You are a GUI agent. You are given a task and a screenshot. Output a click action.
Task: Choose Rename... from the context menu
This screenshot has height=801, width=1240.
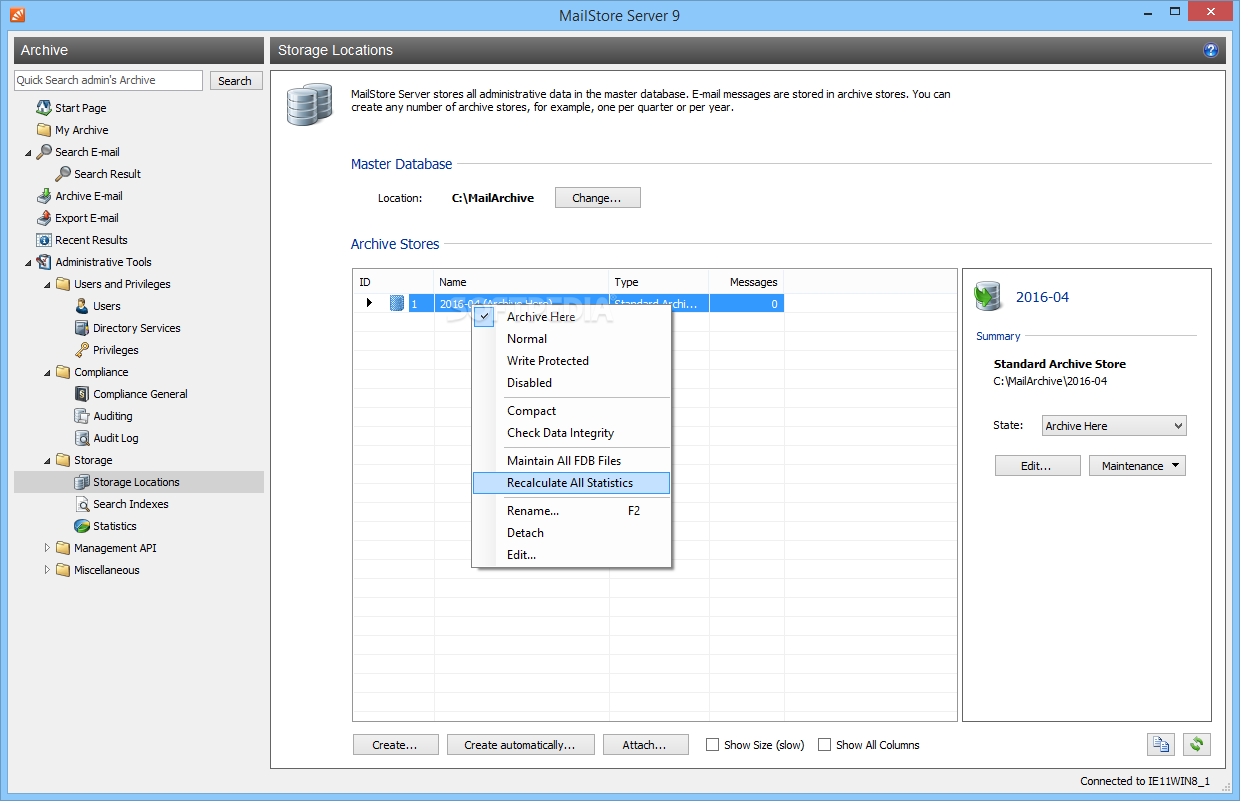[571, 511]
